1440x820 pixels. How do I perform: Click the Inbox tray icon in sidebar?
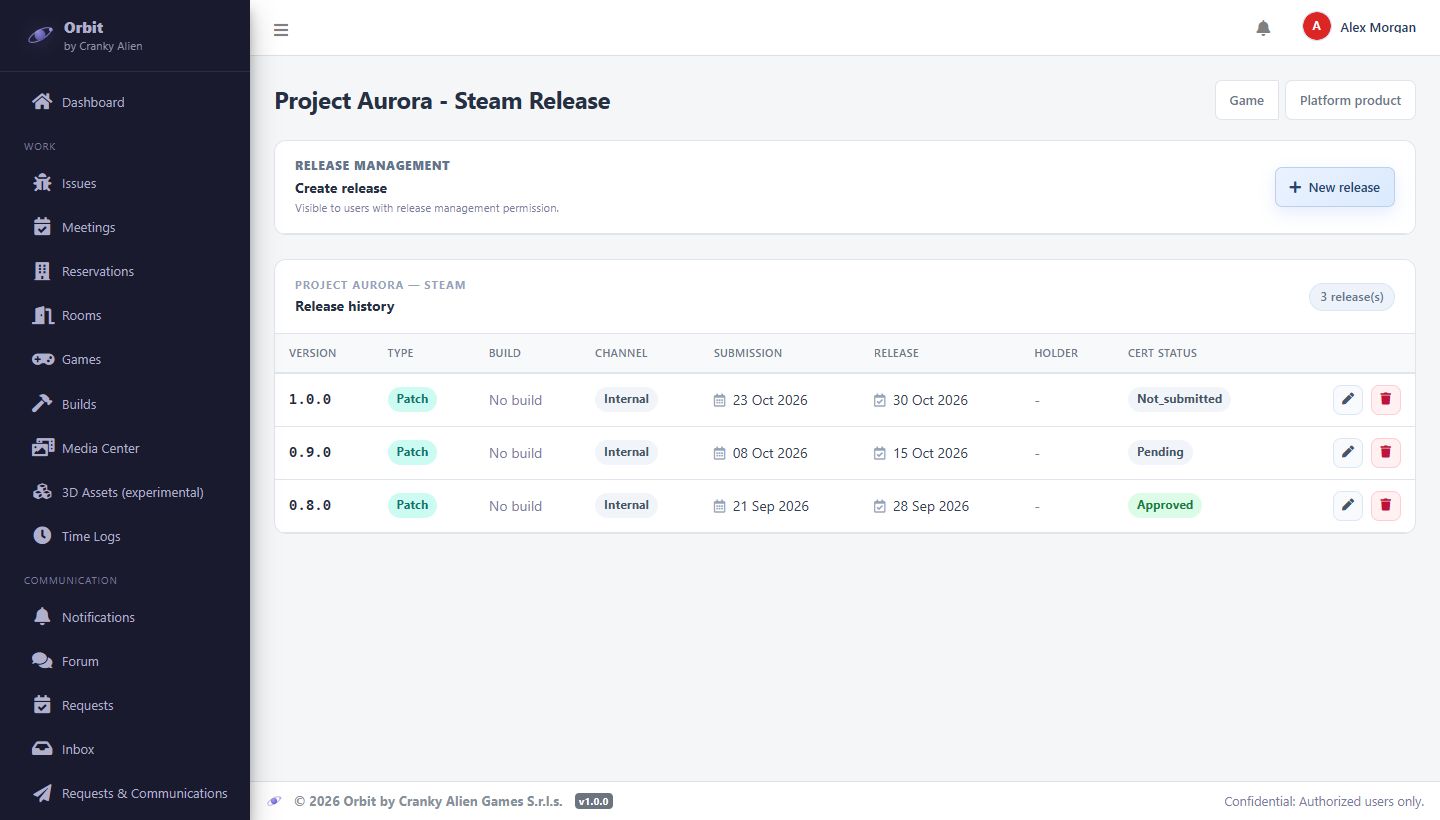(x=42, y=749)
